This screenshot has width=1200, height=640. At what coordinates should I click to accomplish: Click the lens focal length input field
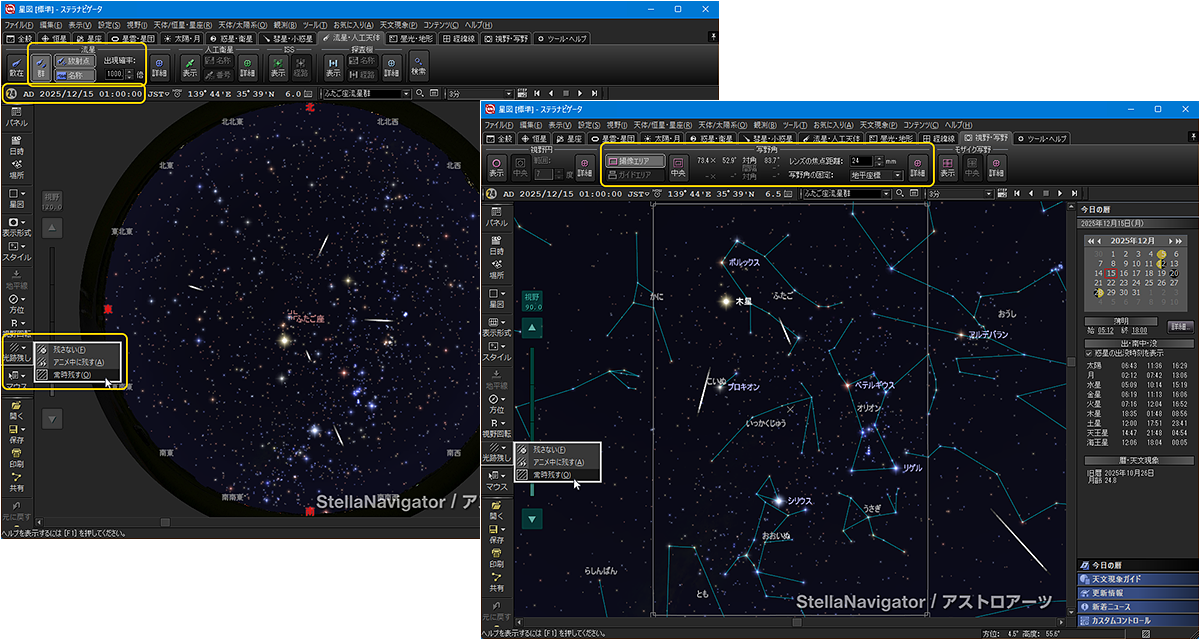(x=860, y=160)
